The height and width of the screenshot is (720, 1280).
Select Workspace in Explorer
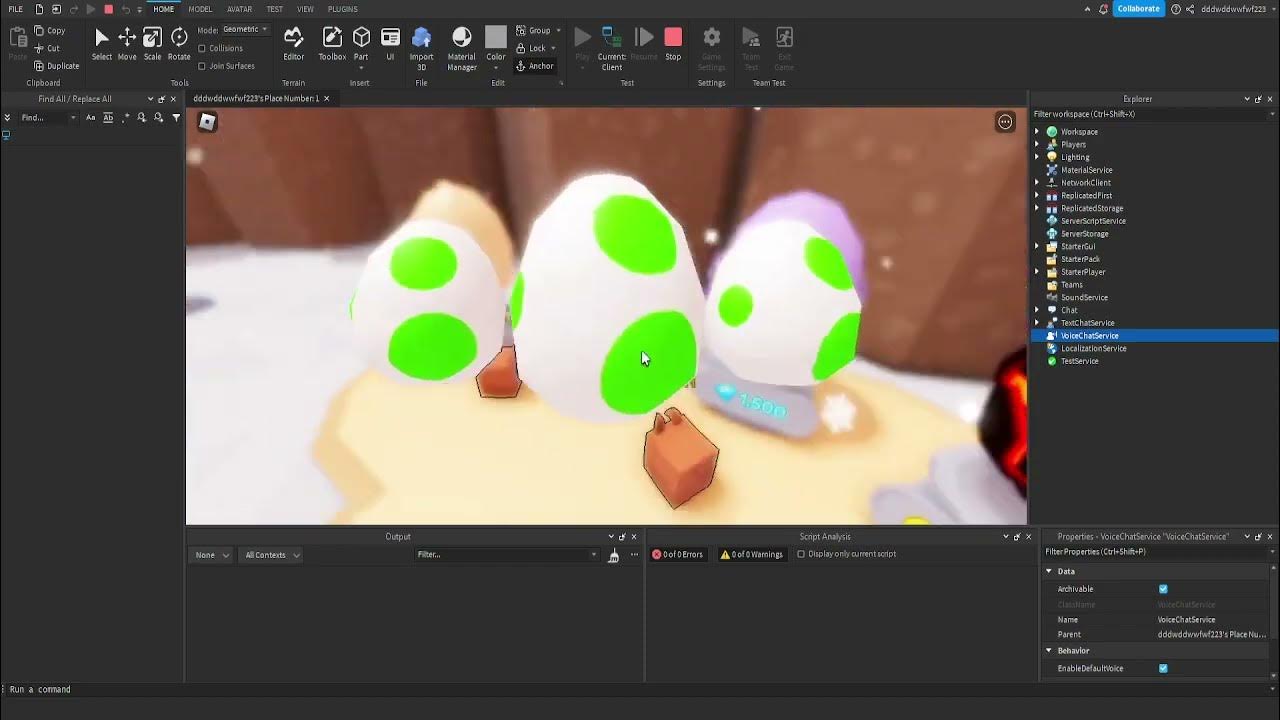coord(1079,132)
